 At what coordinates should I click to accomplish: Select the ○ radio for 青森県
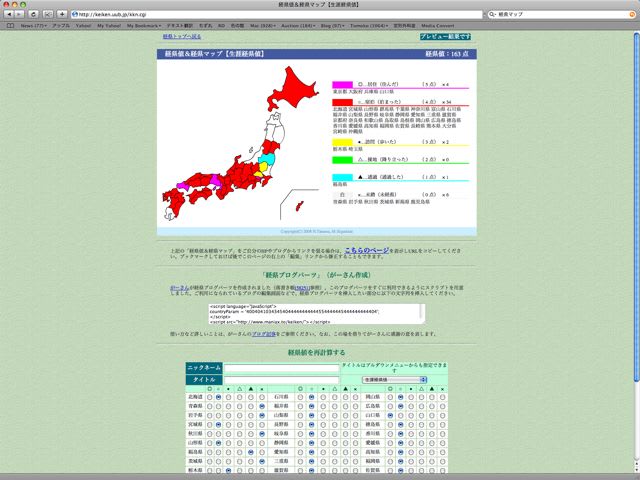coord(219,407)
